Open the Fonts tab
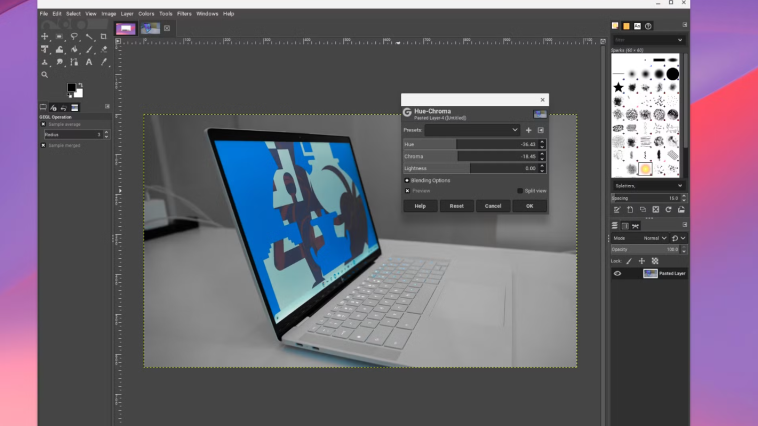 (637, 26)
